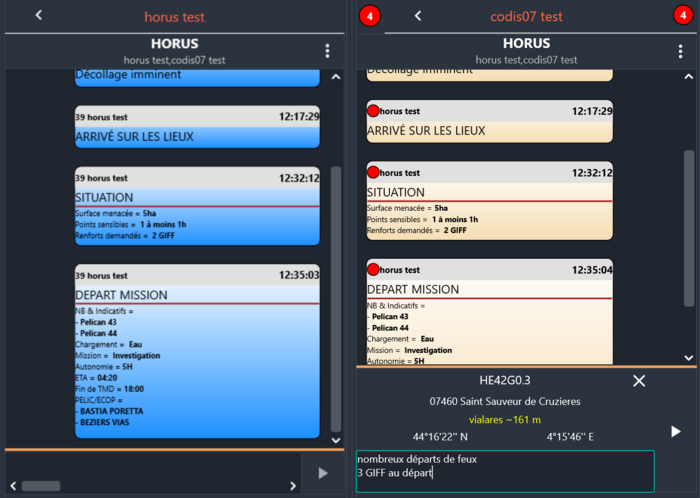Go back from codis07 test panel
The height and width of the screenshot is (498, 700).
(x=418, y=16)
